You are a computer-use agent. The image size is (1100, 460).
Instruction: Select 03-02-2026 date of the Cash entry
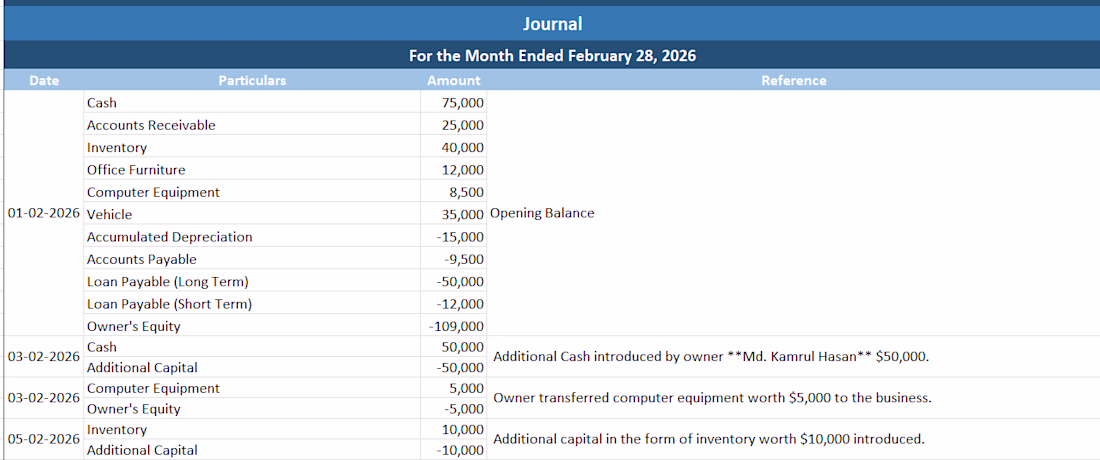pyautogui.click(x=43, y=357)
